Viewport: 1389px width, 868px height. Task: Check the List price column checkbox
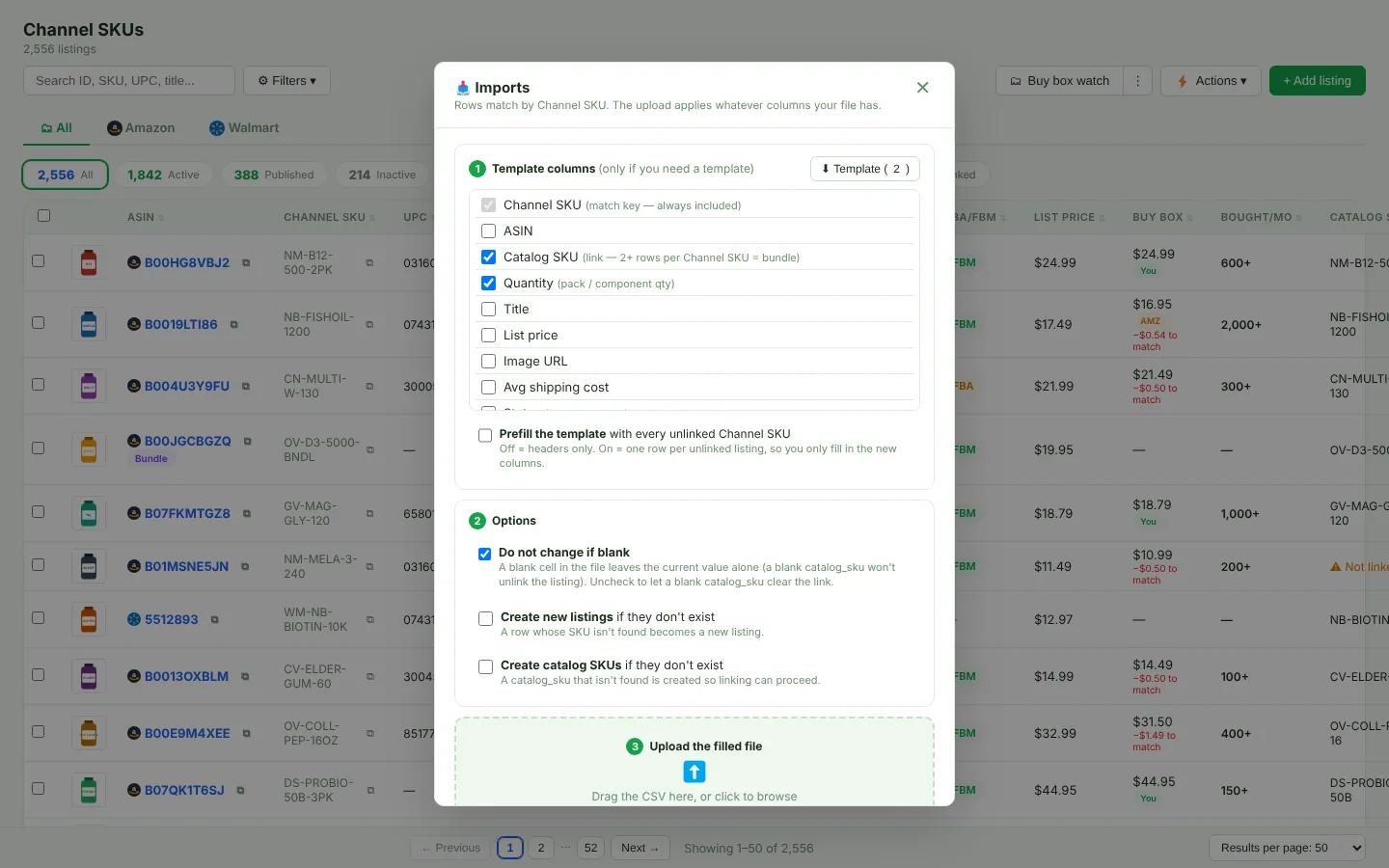click(488, 336)
